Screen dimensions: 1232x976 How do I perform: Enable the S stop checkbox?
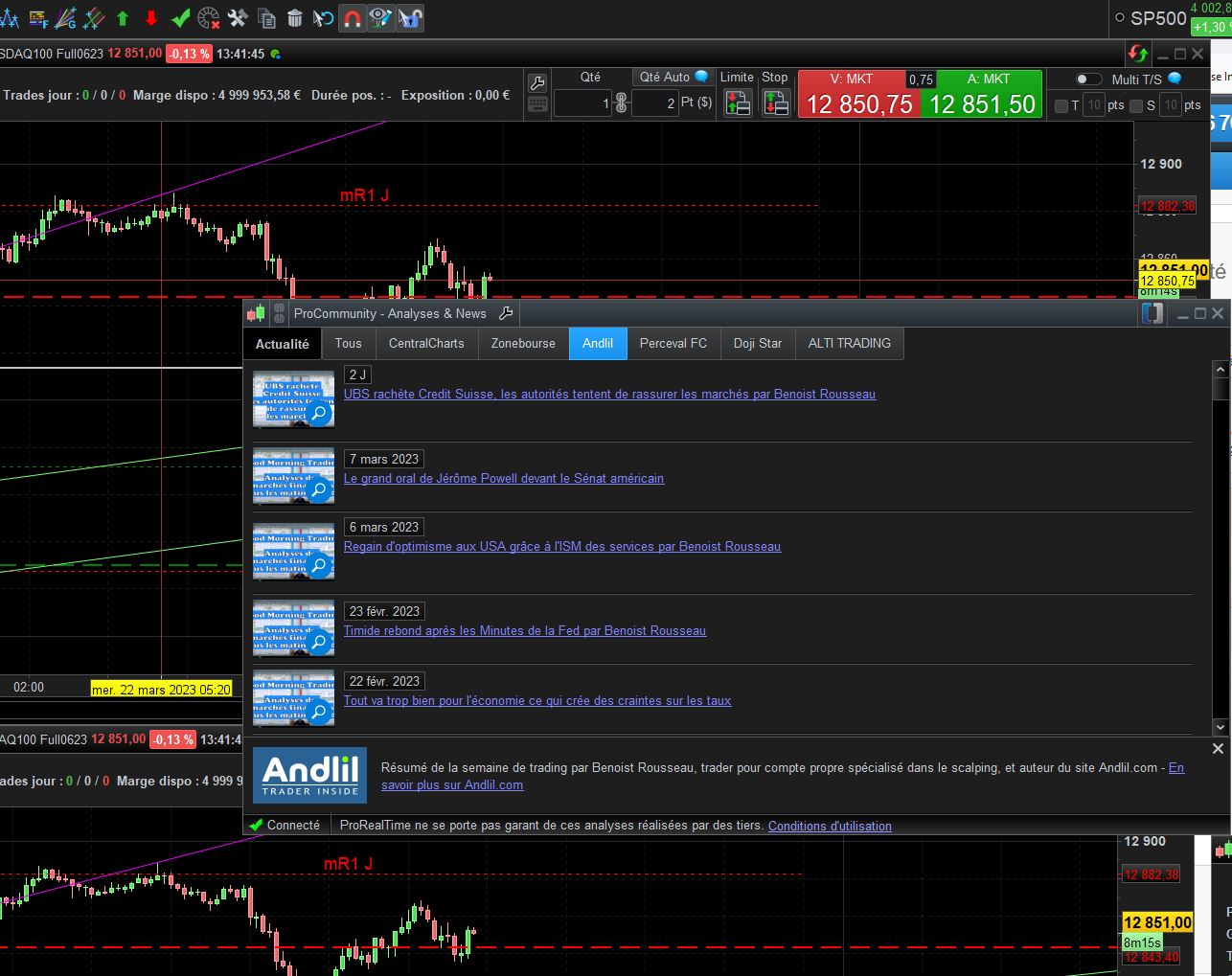tap(1136, 105)
